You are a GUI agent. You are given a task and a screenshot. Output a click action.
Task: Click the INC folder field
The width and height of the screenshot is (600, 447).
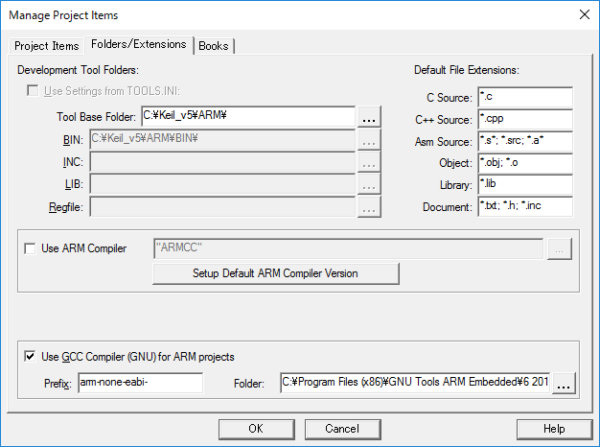pyautogui.click(x=222, y=162)
